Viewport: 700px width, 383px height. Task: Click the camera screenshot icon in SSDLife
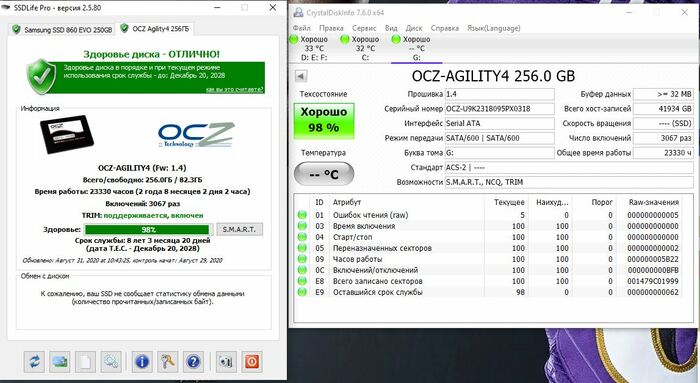coord(226,361)
